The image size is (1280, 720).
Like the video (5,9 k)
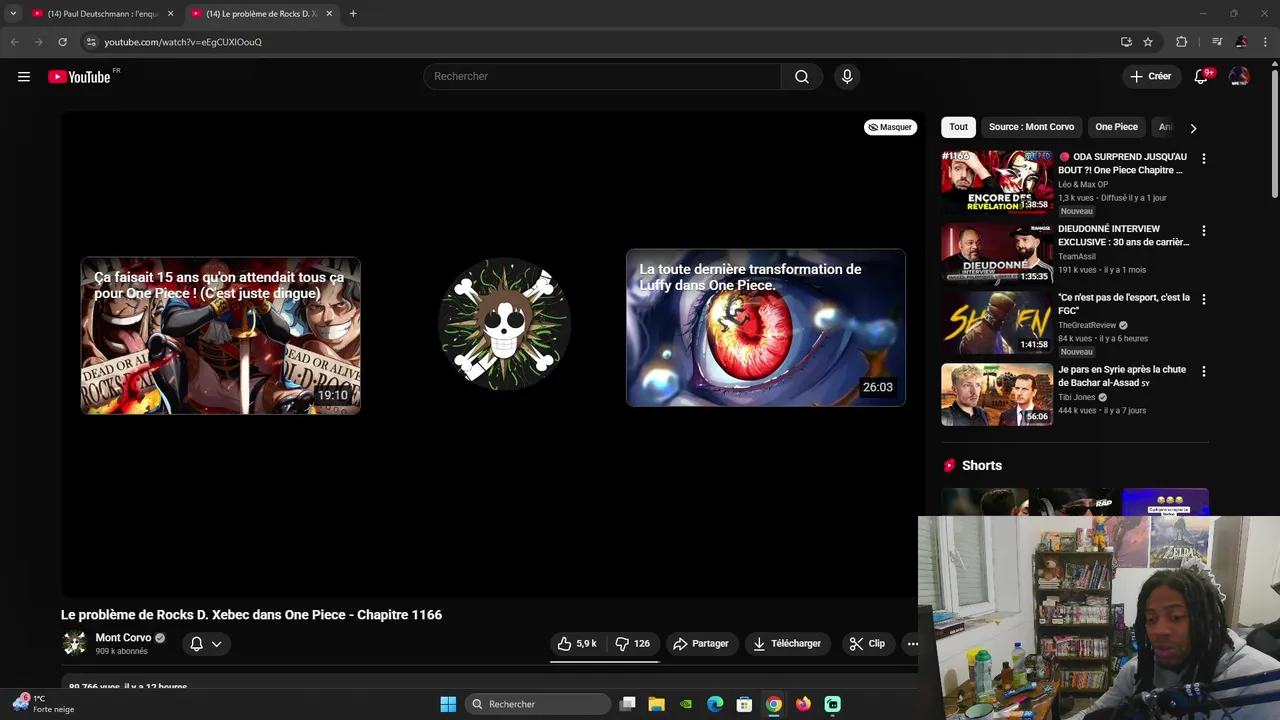[x=577, y=644]
